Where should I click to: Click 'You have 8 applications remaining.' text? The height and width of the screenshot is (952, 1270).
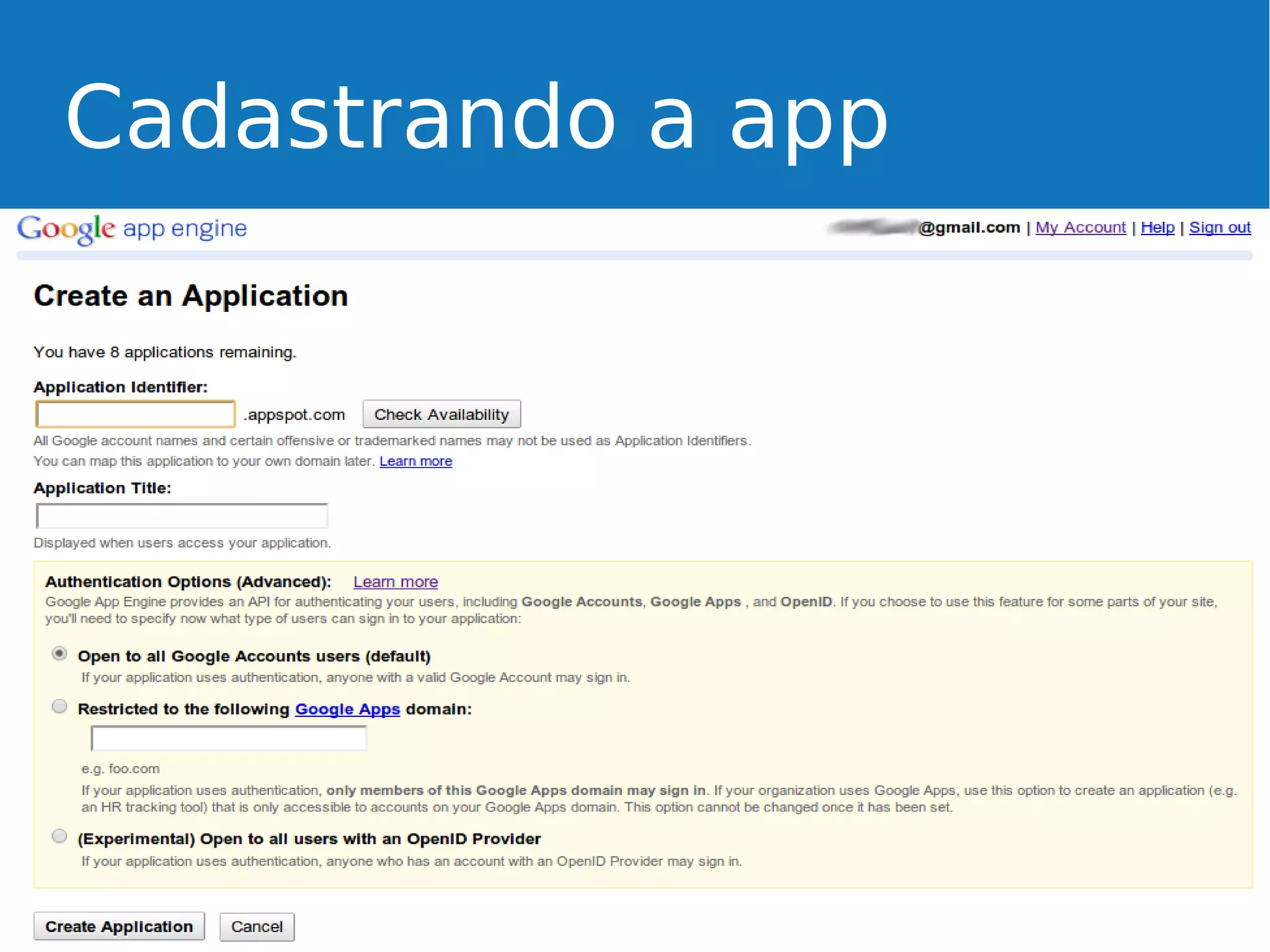[165, 352]
